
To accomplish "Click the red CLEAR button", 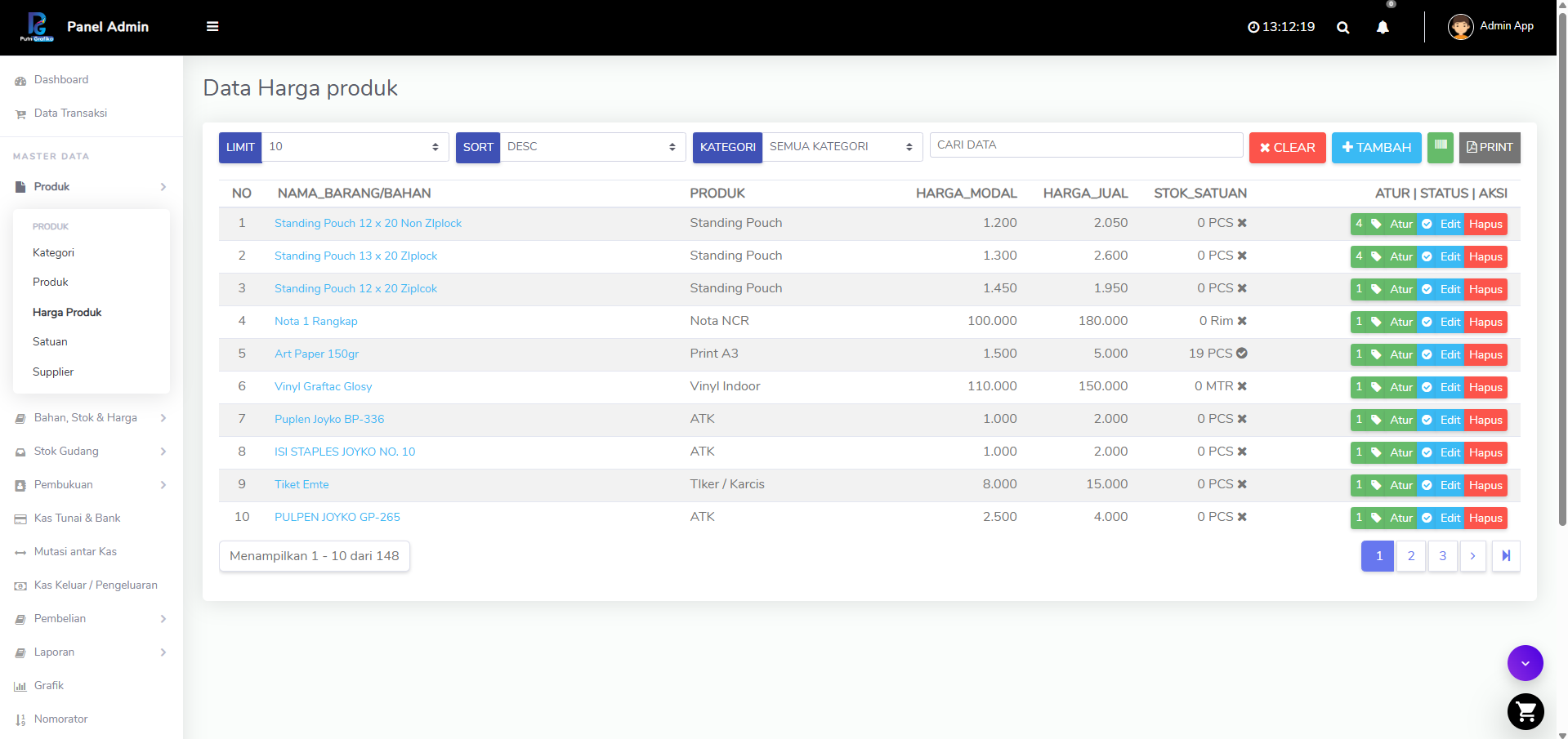I will (x=1287, y=148).
